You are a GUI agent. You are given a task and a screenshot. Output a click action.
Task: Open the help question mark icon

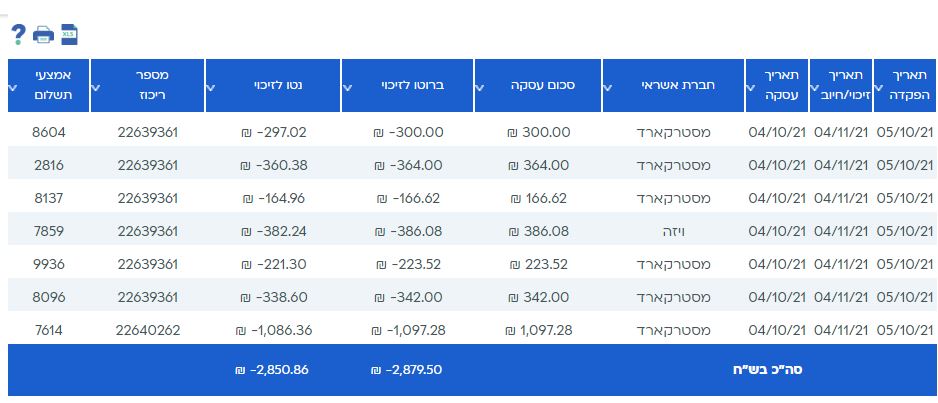pos(17,35)
